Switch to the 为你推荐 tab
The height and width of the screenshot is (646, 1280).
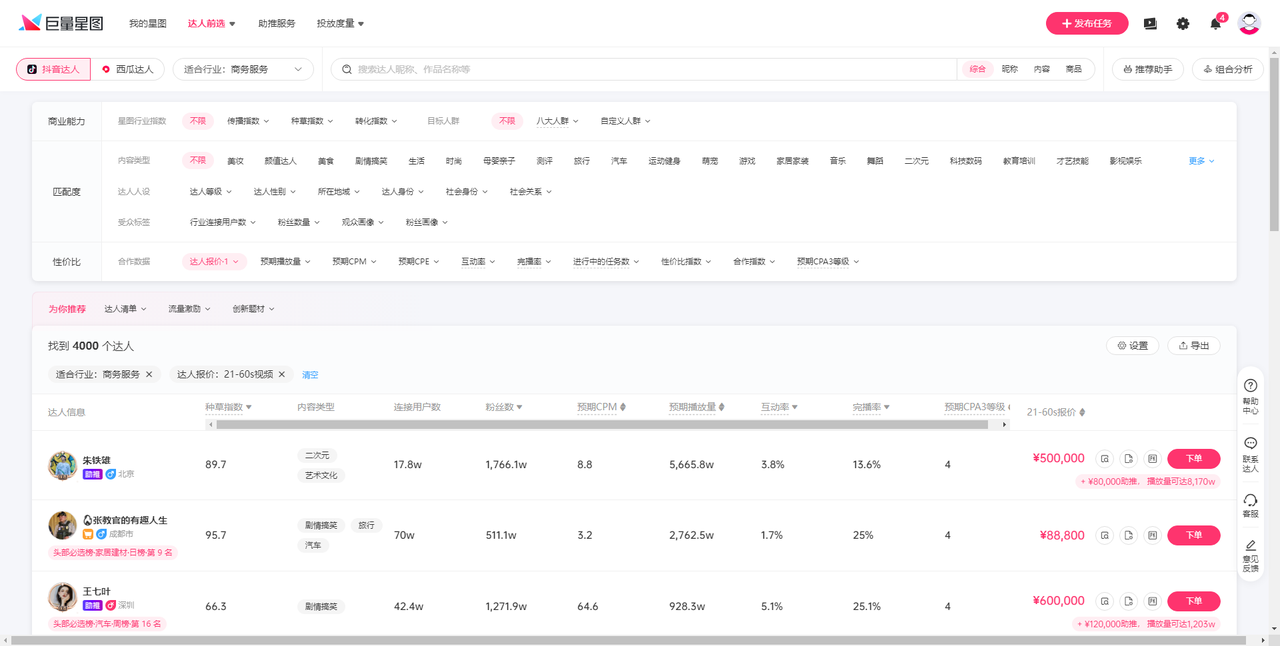pyautogui.click(x=67, y=309)
